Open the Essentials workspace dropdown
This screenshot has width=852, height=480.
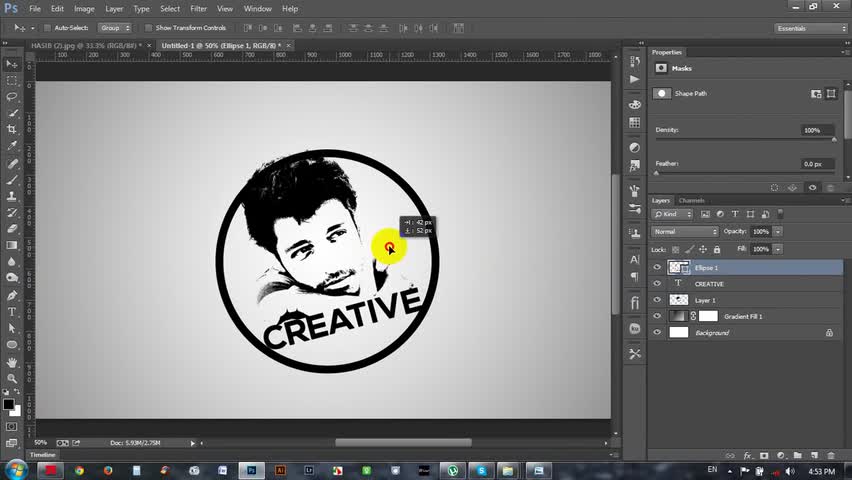[x=809, y=28]
